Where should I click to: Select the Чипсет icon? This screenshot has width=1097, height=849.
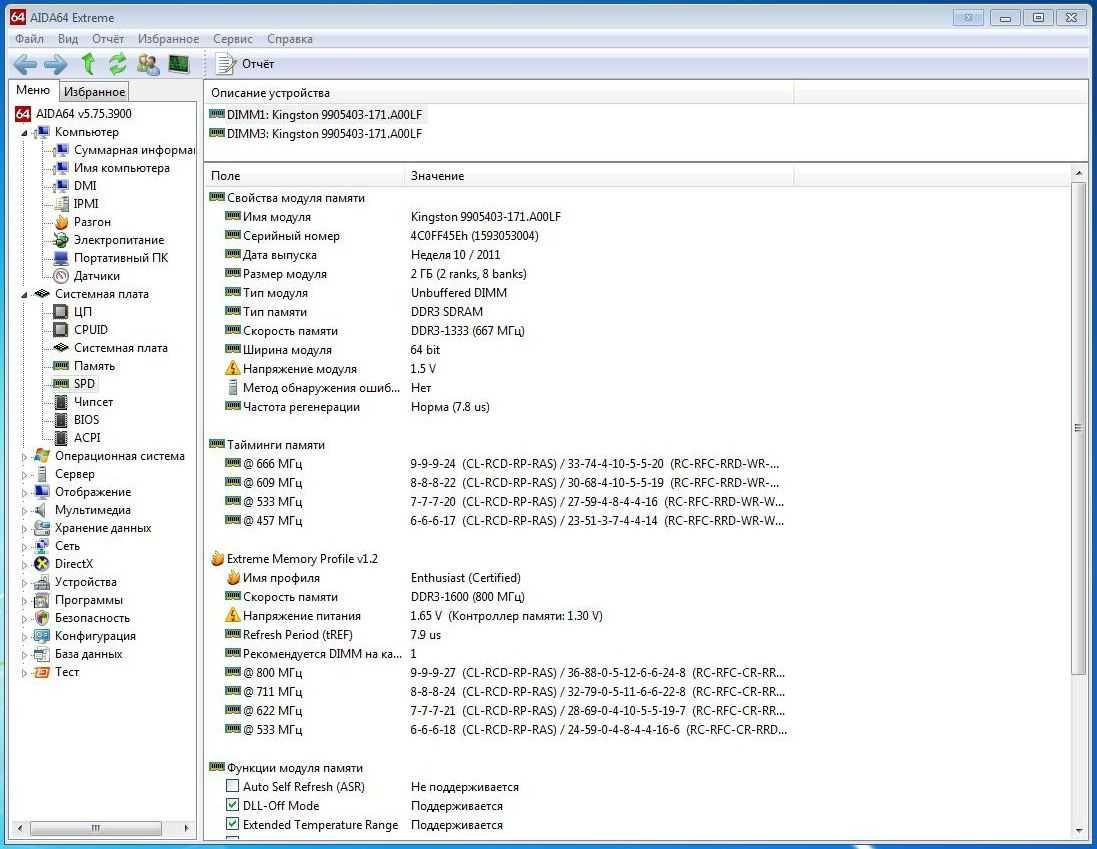(62, 402)
